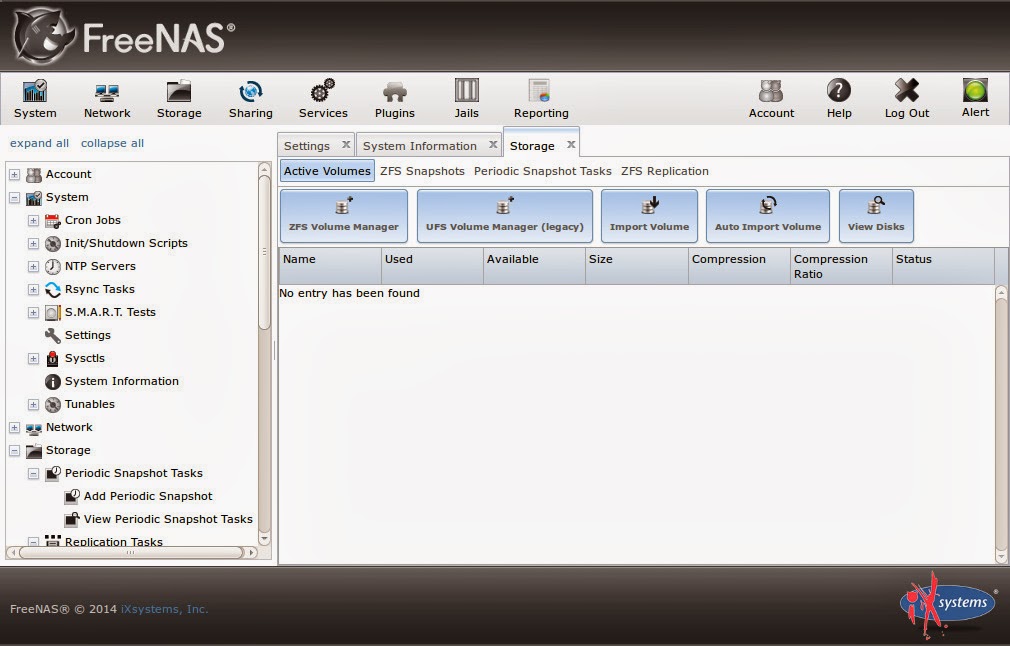1010x646 pixels.
Task: Expand the Init/Shutdown Scripts node
Action: coord(33,243)
